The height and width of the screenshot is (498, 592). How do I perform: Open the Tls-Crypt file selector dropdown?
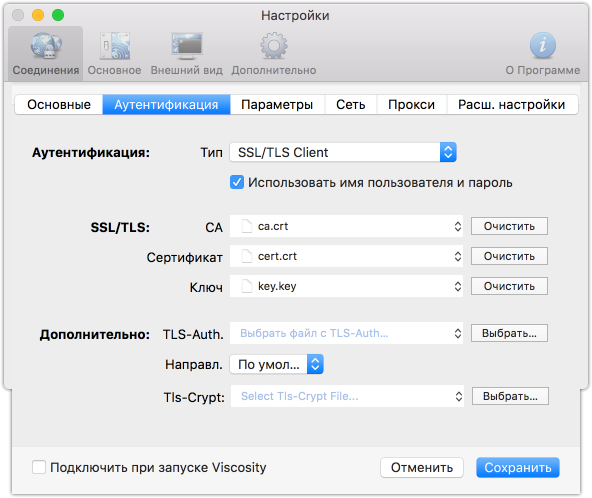(x=347, y=396)
